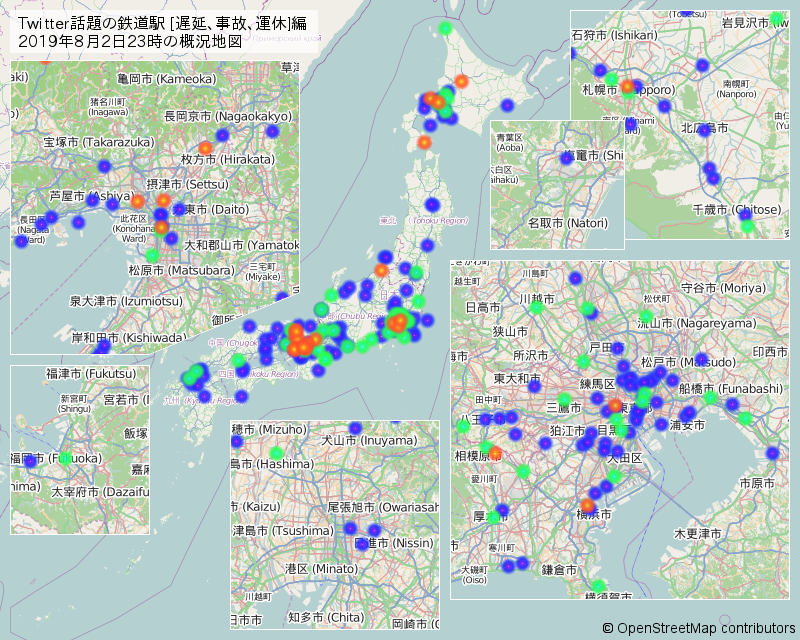The height and width of the screenshot is (640, 800).
Task: Click the '津島市 (Tsushima)' label
Action: [x=283, y=531]
